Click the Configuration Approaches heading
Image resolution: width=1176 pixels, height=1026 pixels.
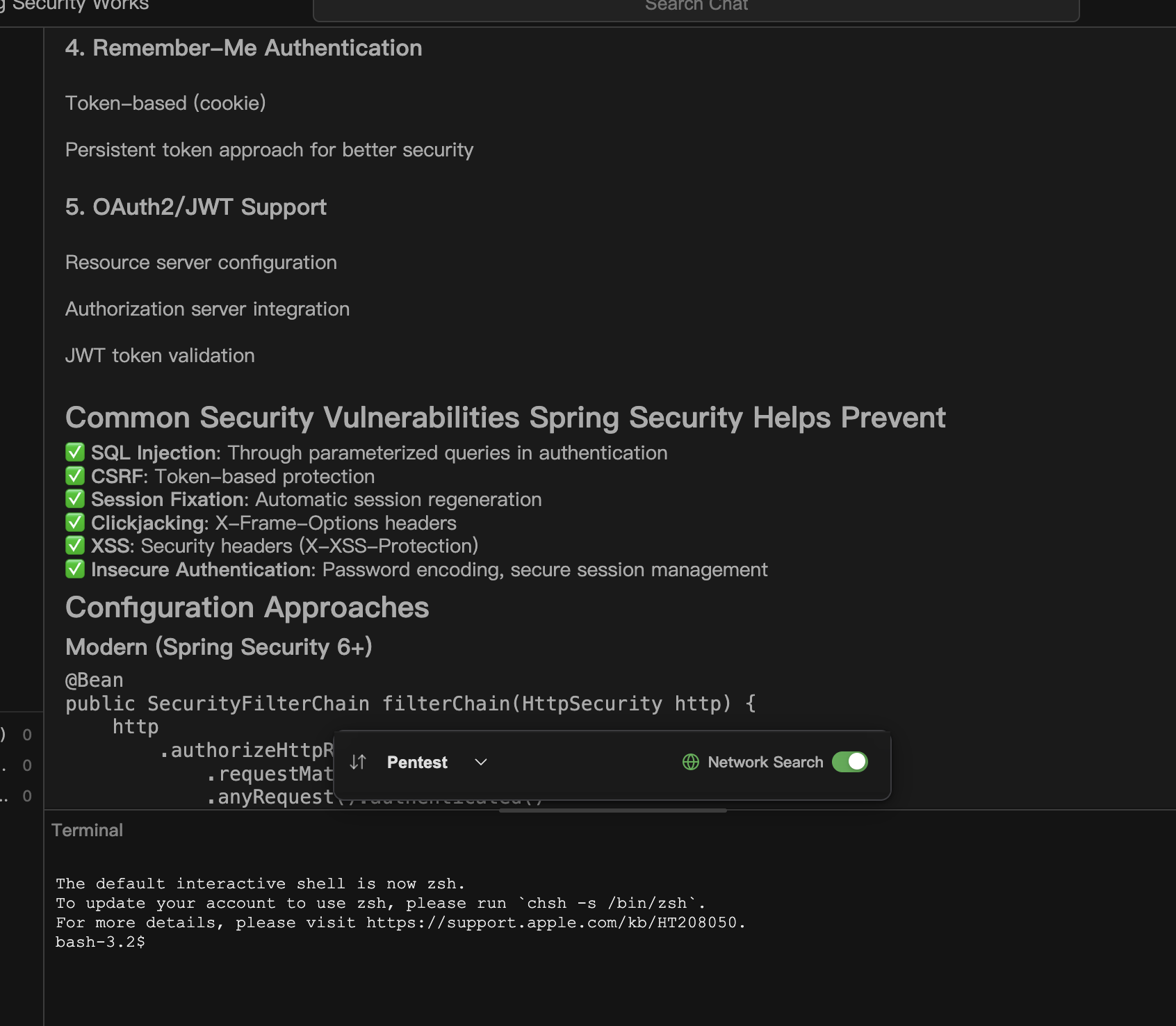click(247, 607)
